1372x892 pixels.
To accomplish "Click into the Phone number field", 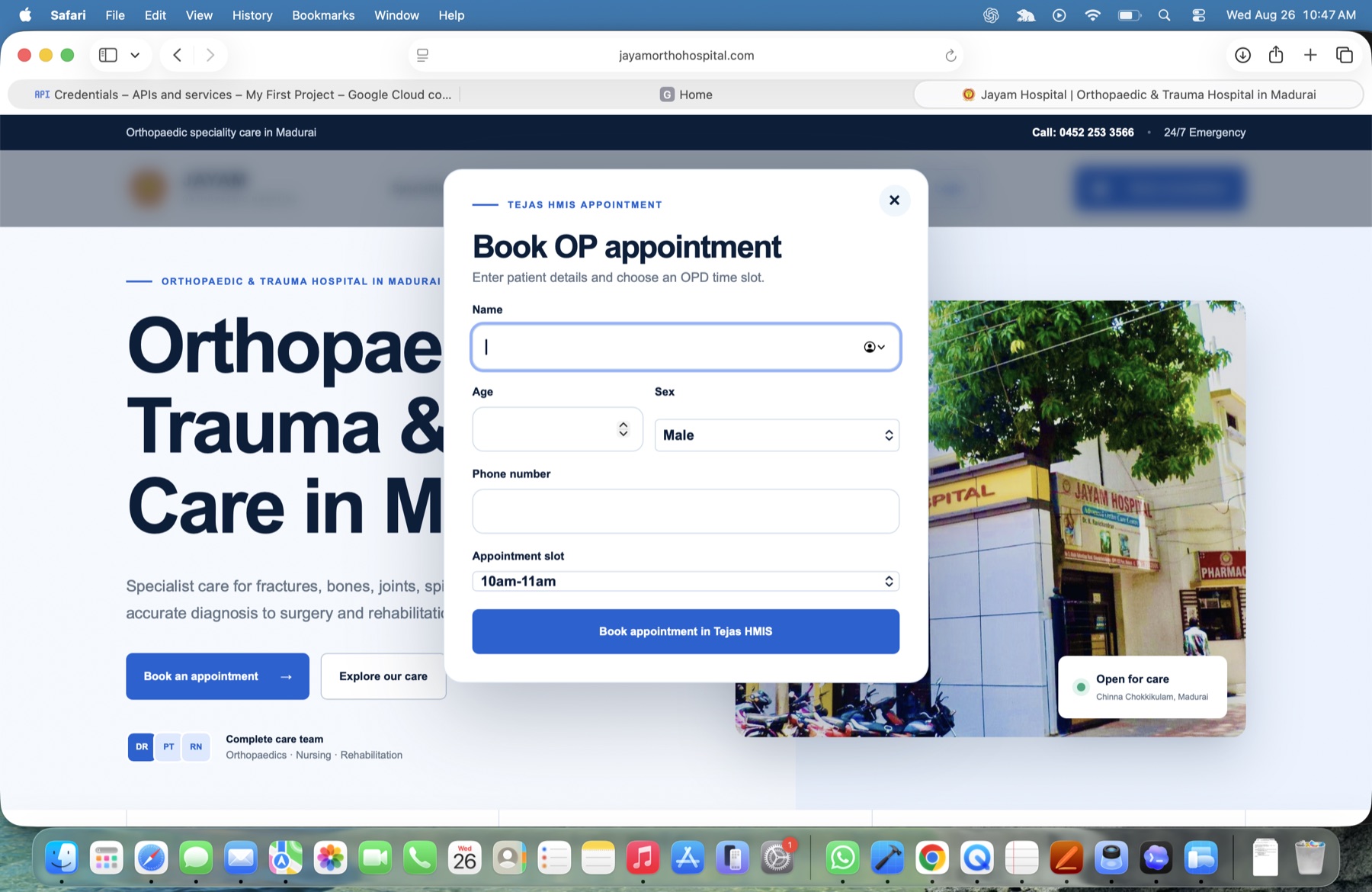I will pyautogui.click(x=685, y=512).
